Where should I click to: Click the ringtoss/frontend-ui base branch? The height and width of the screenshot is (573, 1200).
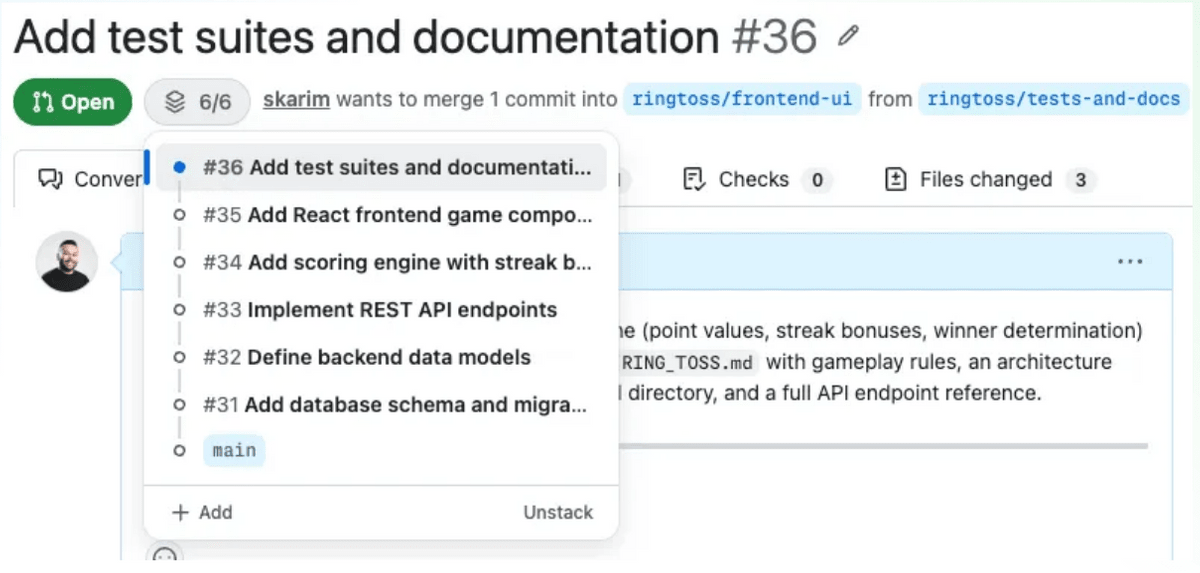742,100
